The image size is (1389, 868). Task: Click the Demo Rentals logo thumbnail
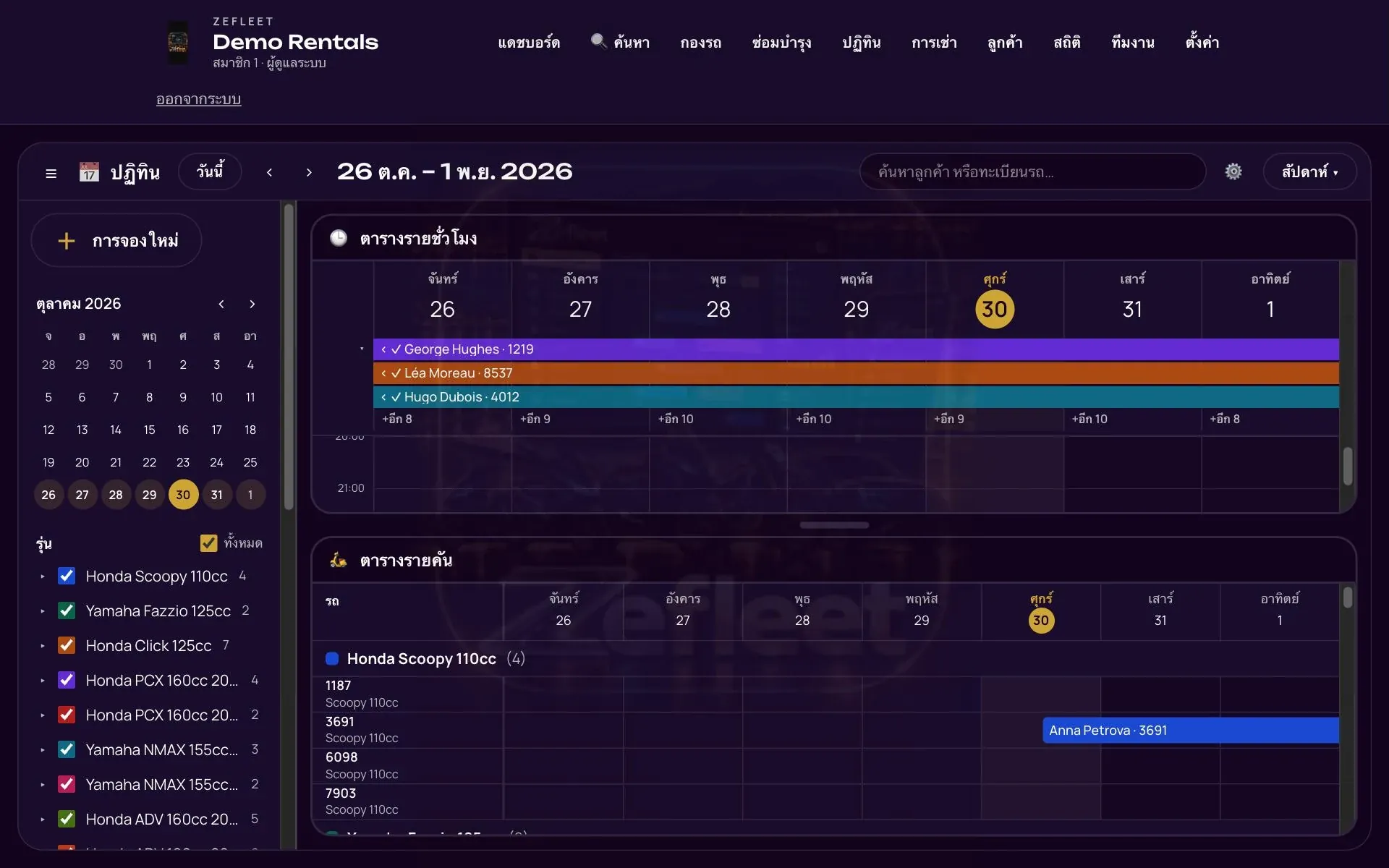click(x=178, y=43)
